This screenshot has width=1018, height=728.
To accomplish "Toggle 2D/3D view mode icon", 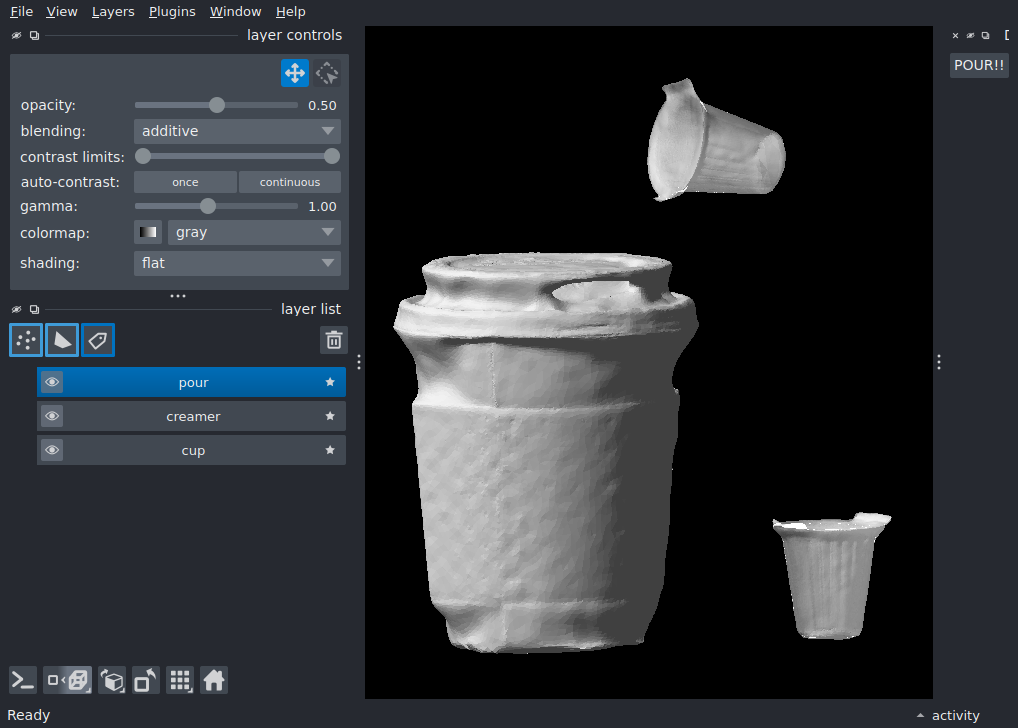I will click(68, 681).
